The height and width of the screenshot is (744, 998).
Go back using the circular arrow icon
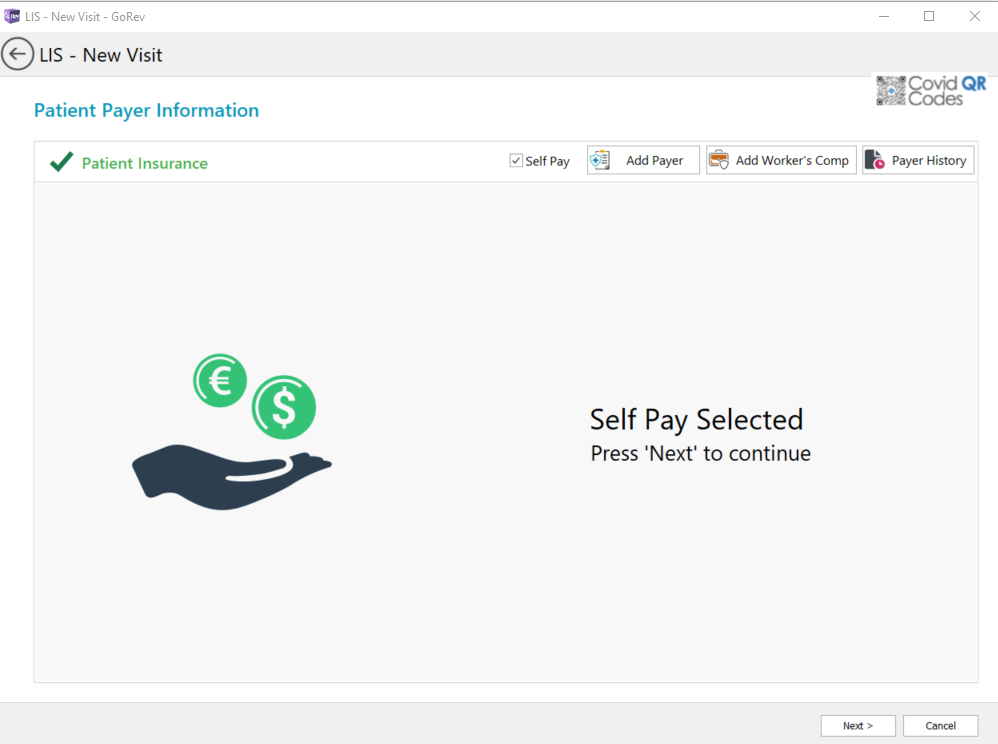[x=17, y=54]
